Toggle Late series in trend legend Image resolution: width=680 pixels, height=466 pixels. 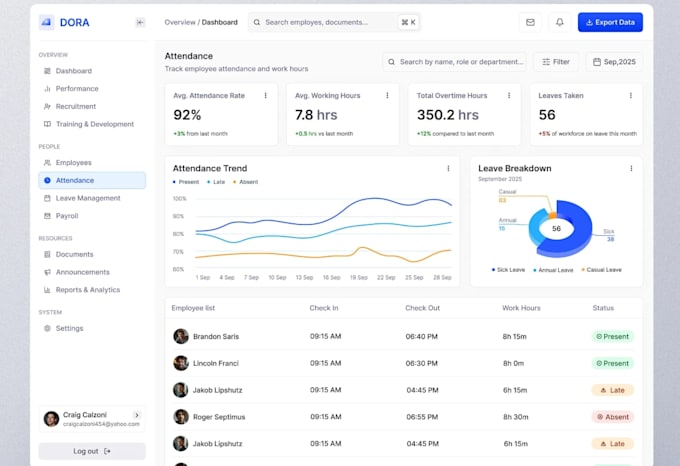(x=216, y=182)
